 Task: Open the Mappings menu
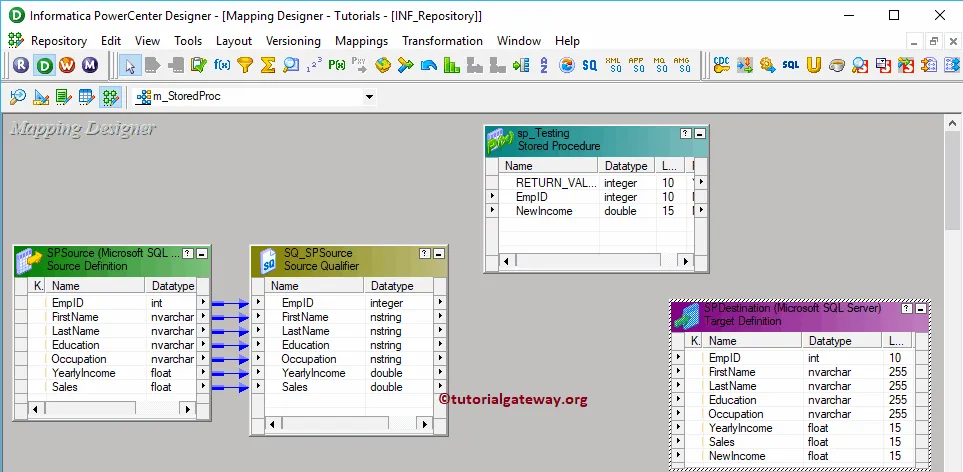pyautogui.click(x=361, y=41)
